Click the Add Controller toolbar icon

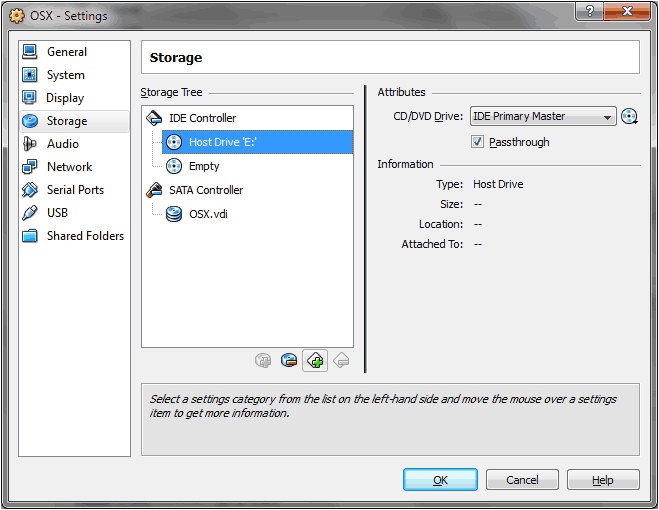pos(315,361)
